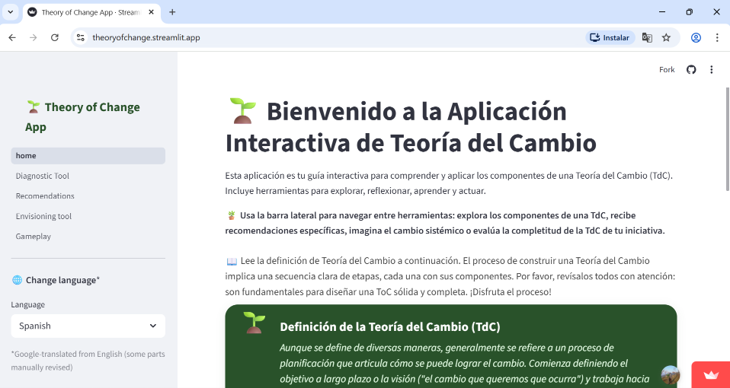Restore down the browser window

[x=689, y=12]
